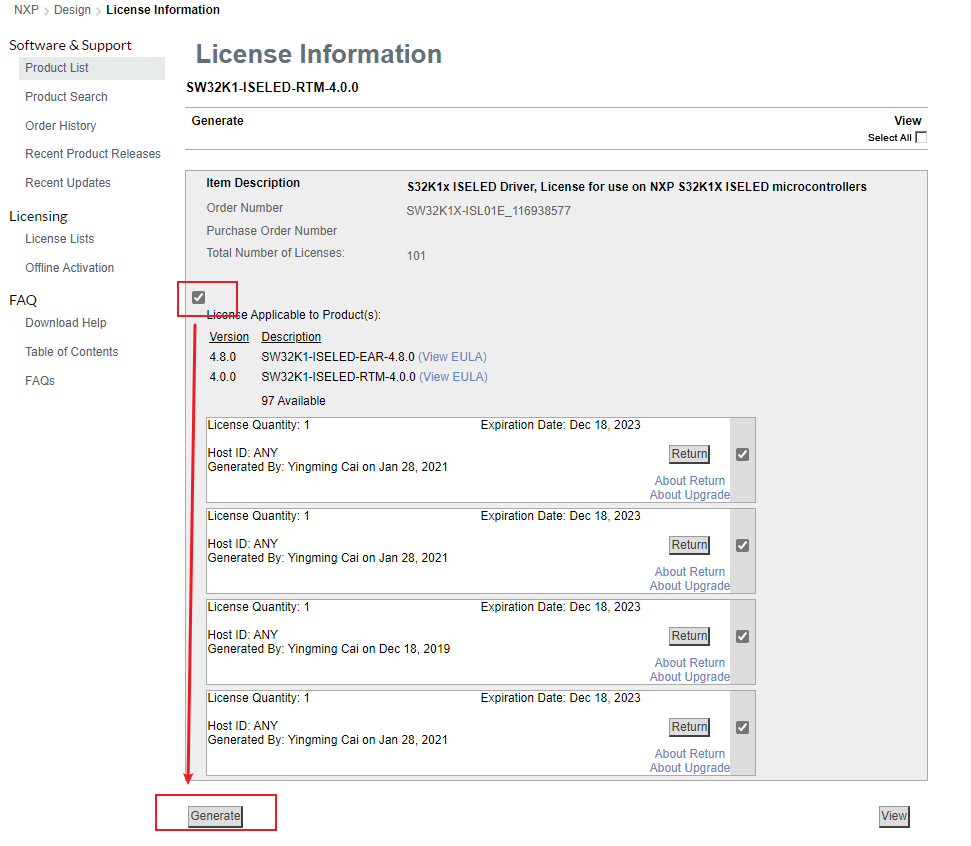Open About Return in first license entry
This screenshot has height=846, width=971.
[690, 481]
